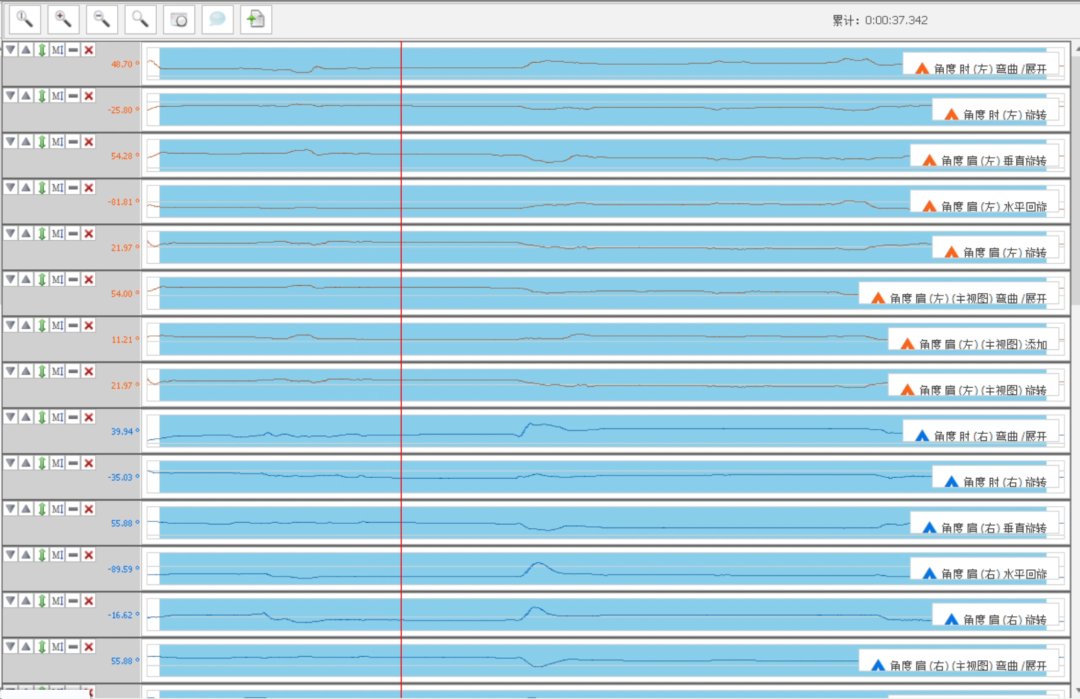Toggle the MI button on the -25.80° row
Image resolution: width=1080 pixels, height=699 pixels.
point(57,96)
